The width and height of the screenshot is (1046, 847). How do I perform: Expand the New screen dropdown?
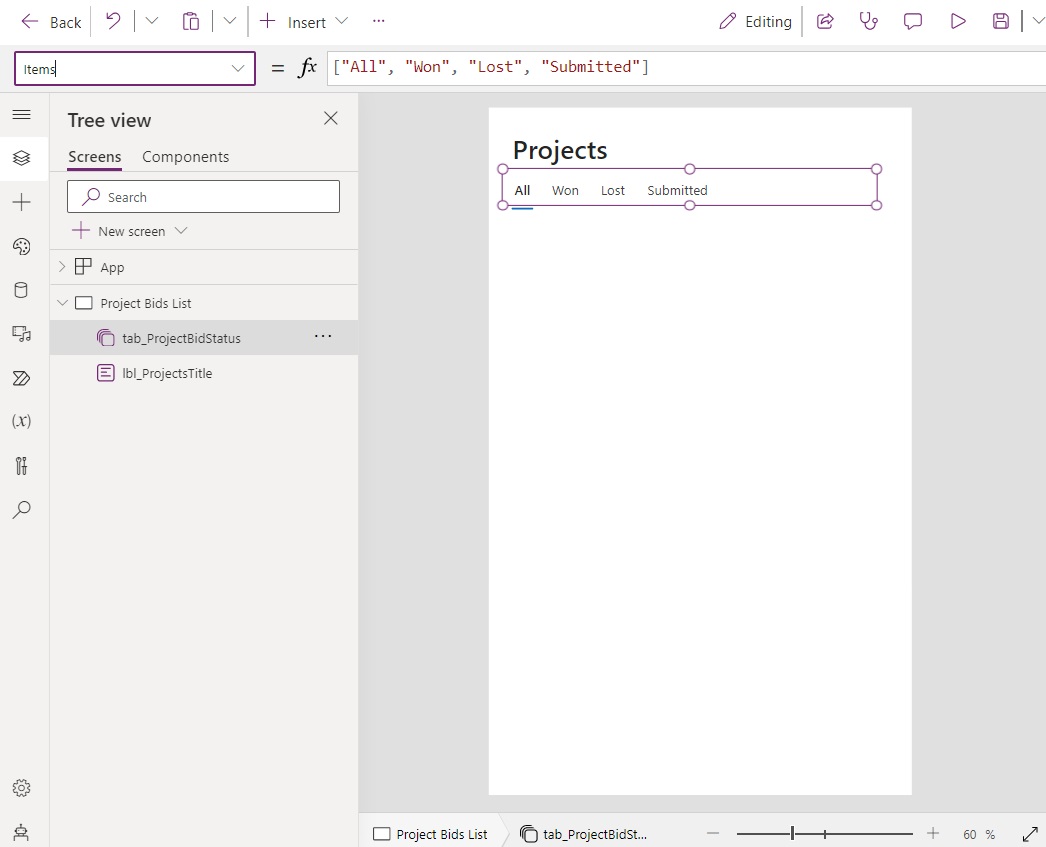pyautogui.click(x=181, y=231)
